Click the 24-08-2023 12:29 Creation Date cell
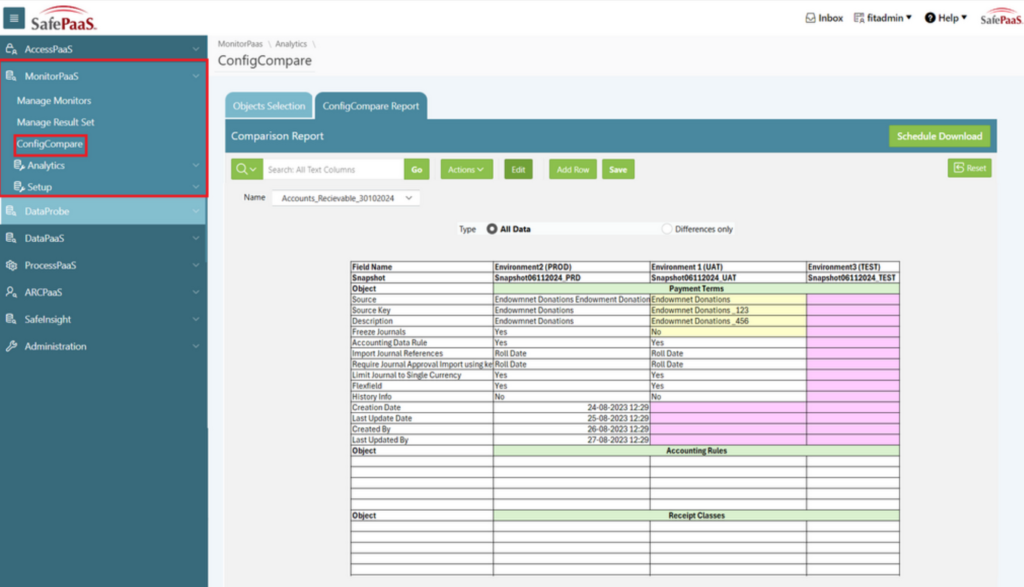The width and height of the screenshot is (1024, 587). [571, 407]
